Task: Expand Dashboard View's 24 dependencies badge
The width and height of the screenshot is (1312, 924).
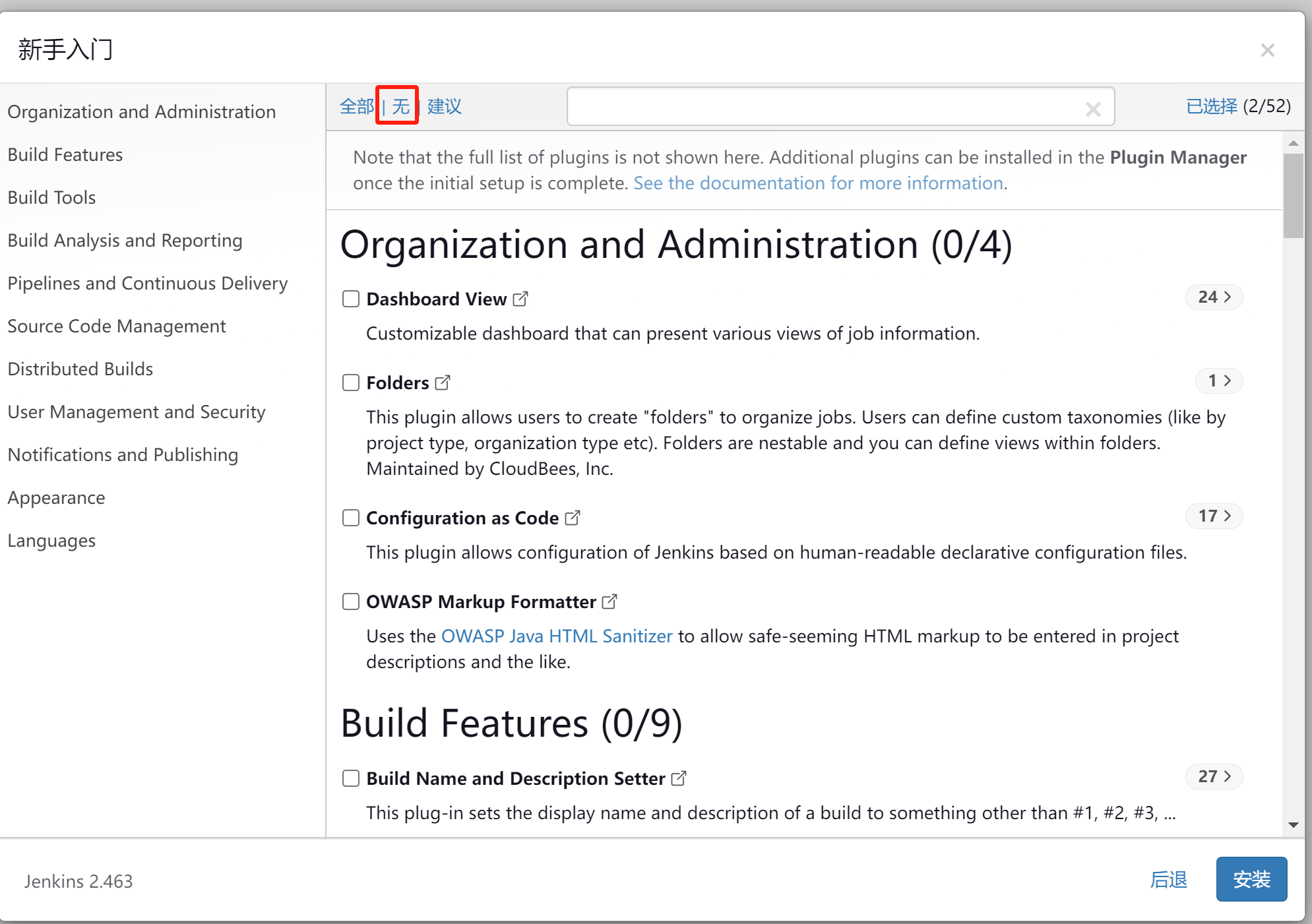Action: coord(1214,297)
